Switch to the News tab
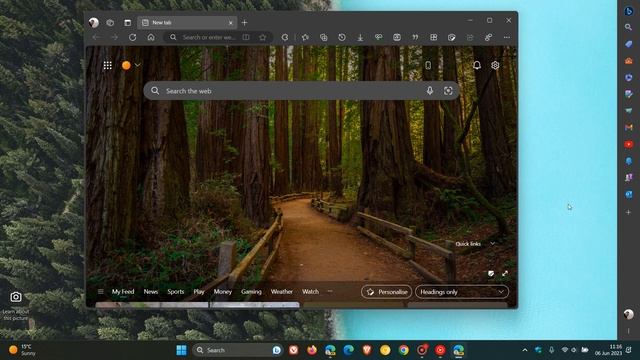Image resolution: width=640 pixels, height=360 pixels. 151,291
